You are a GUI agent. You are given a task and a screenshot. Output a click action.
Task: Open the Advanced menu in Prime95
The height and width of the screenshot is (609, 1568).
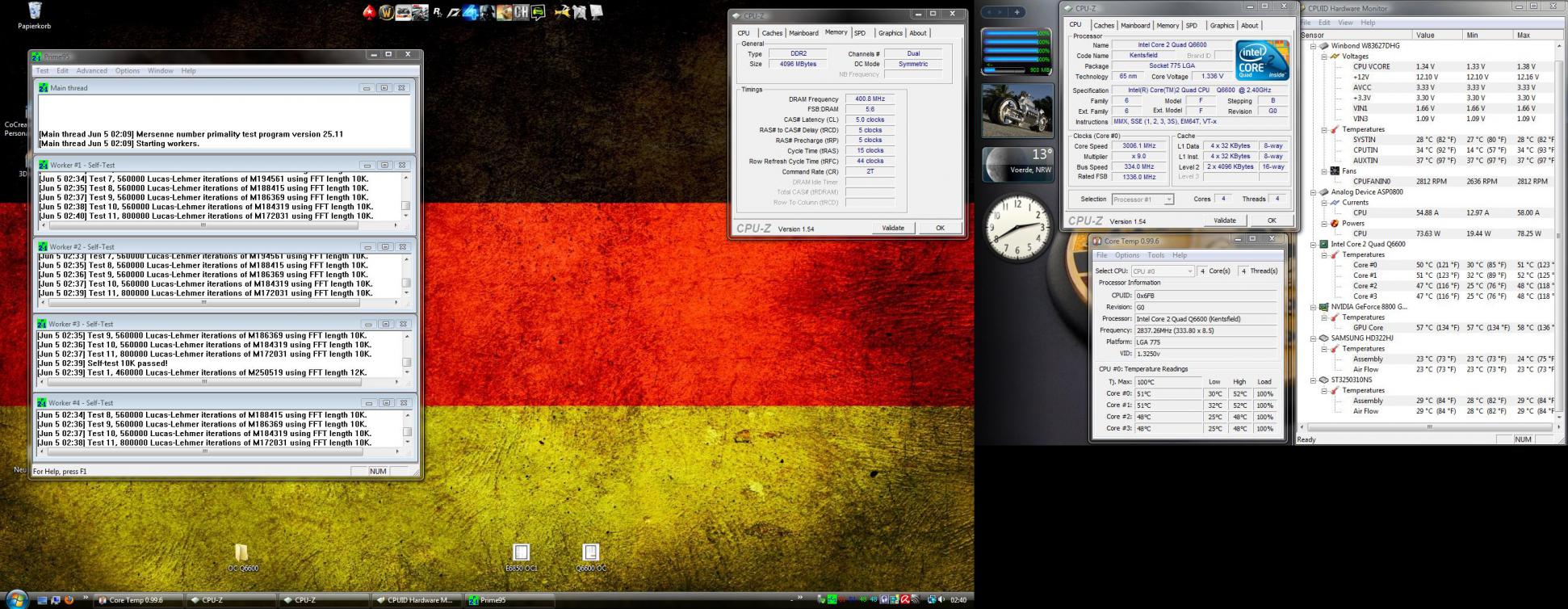91,71
